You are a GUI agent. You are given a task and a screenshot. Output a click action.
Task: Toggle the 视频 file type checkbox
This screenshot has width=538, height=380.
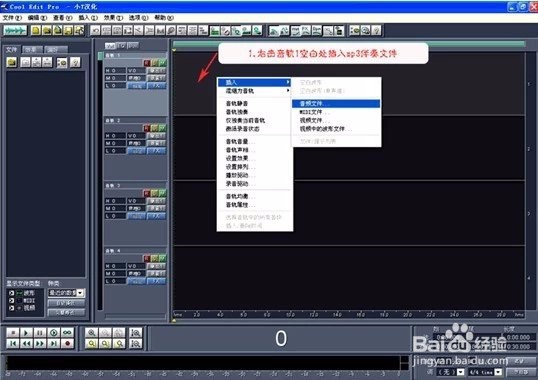11,308
